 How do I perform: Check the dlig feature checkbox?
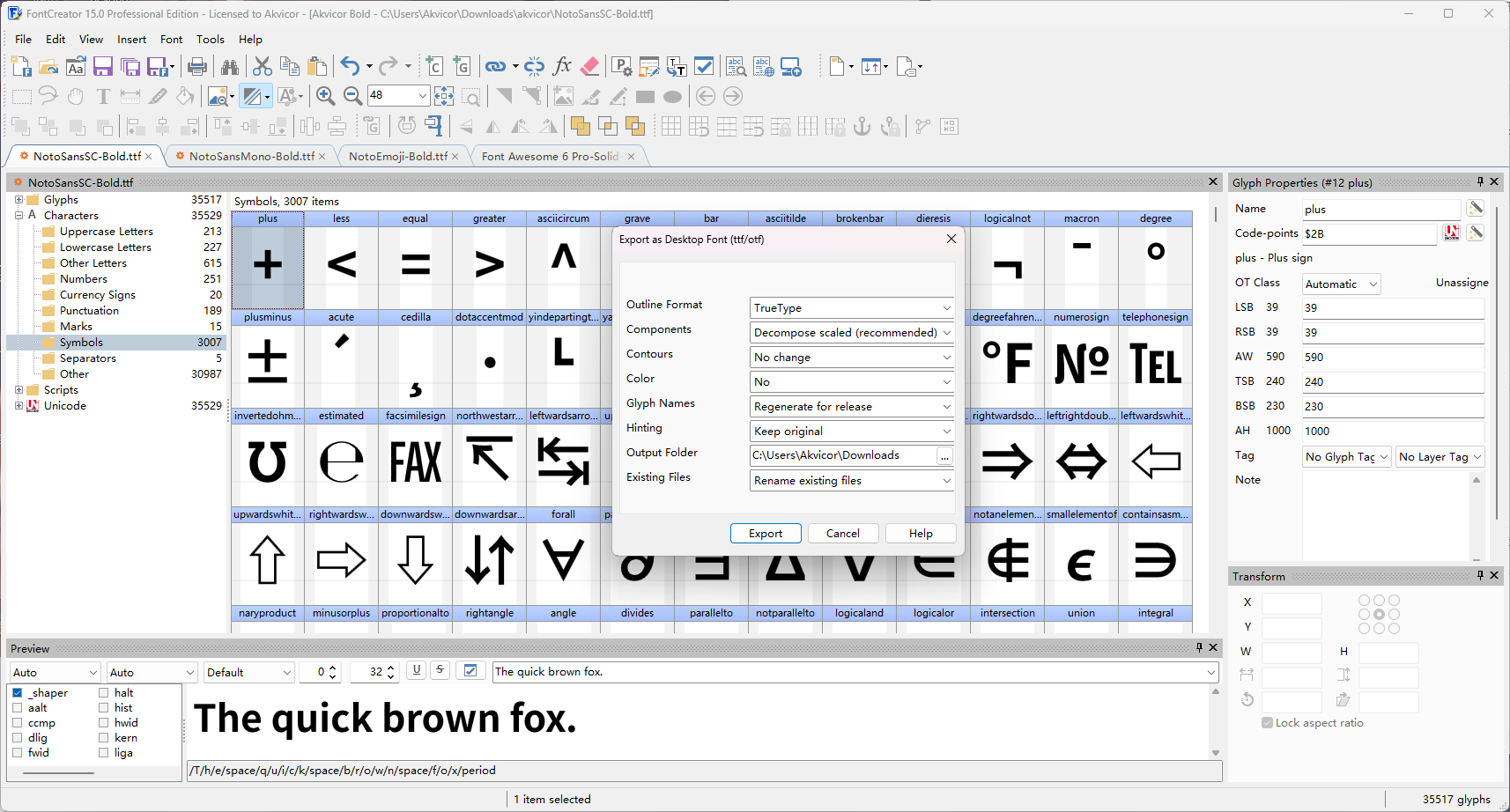pyautogui.click(x=17, y=738)
